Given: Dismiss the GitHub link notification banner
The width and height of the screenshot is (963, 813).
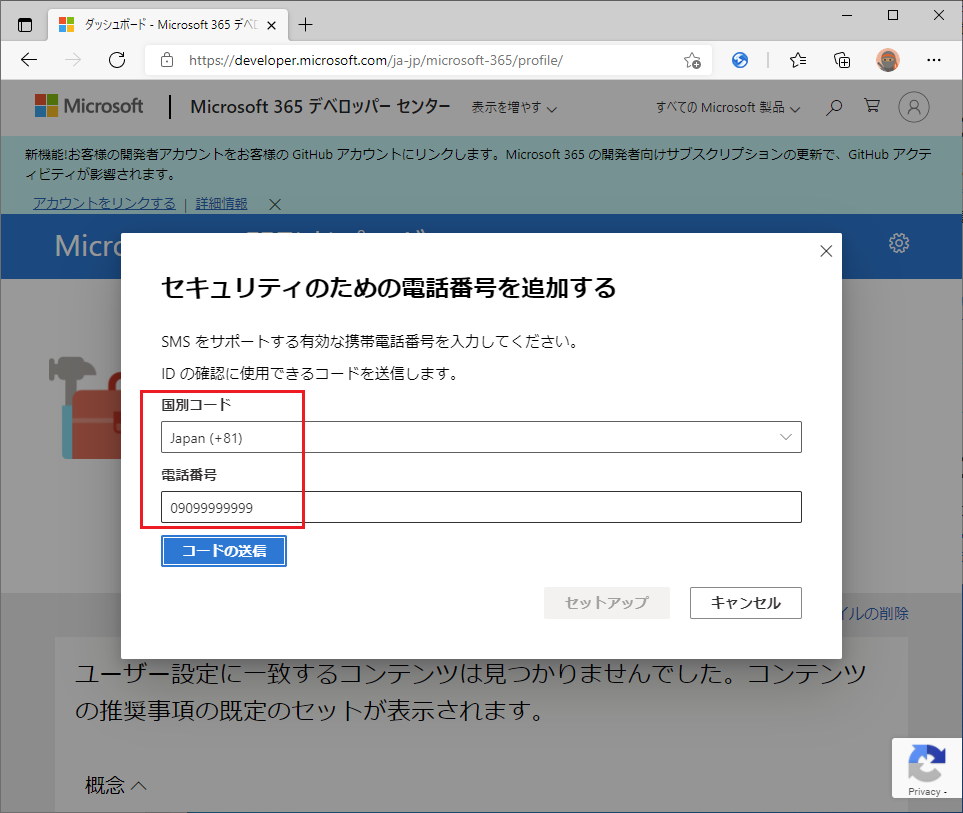Looking at the screenshot, I should click(275, 204).
